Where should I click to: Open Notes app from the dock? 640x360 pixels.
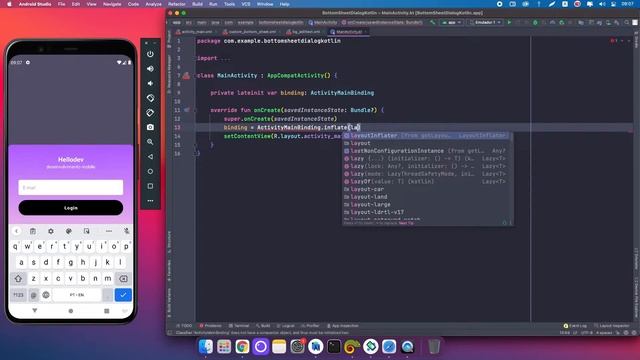(x=279, y=347)
